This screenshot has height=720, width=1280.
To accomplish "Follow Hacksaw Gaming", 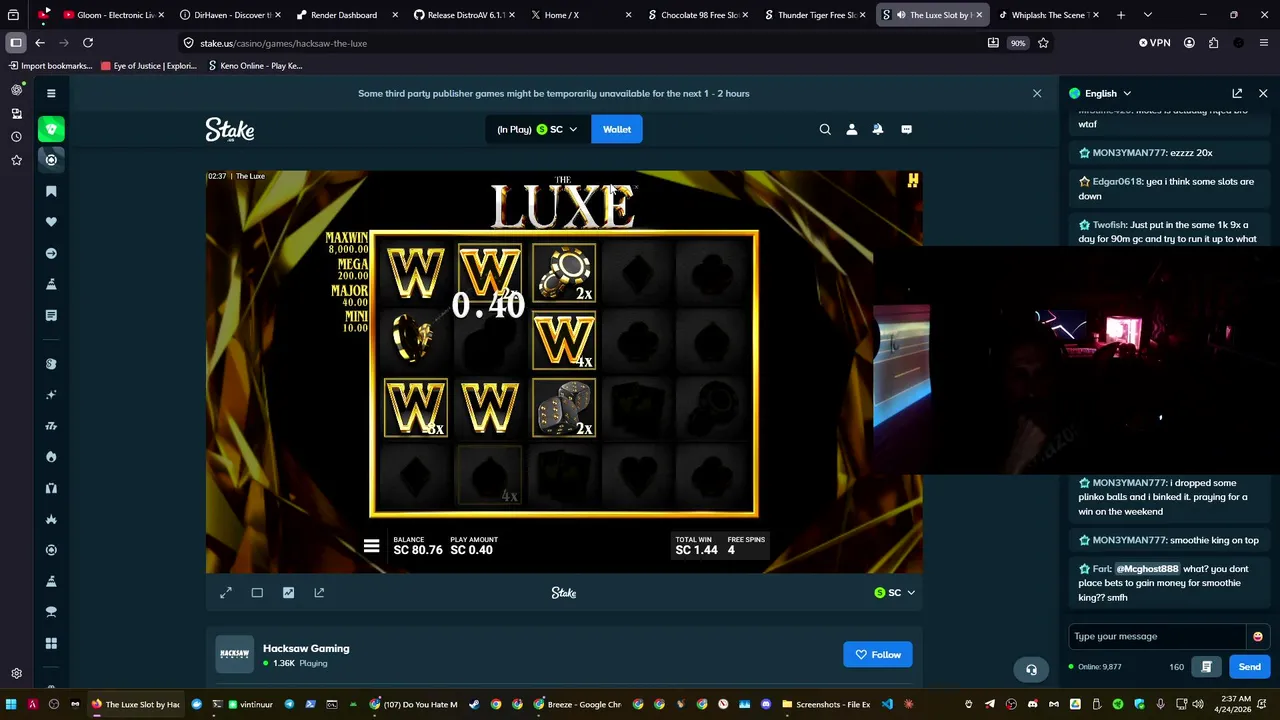I will point(877,655).
